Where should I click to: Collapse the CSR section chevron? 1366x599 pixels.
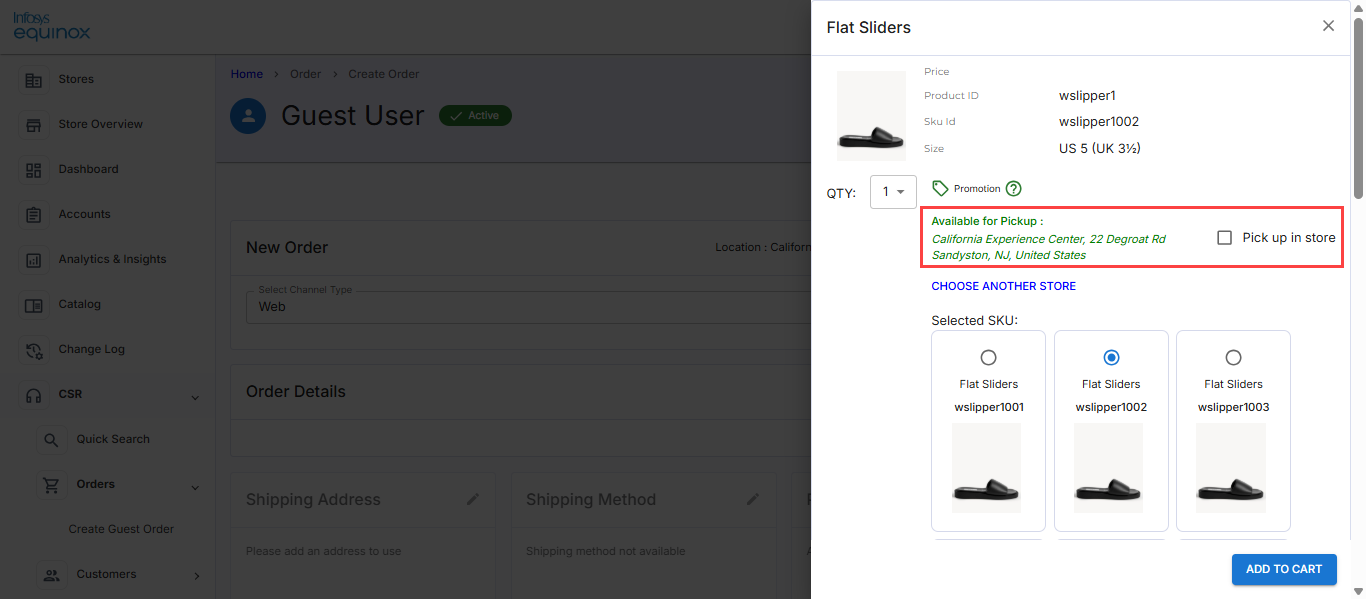point(195,397)
